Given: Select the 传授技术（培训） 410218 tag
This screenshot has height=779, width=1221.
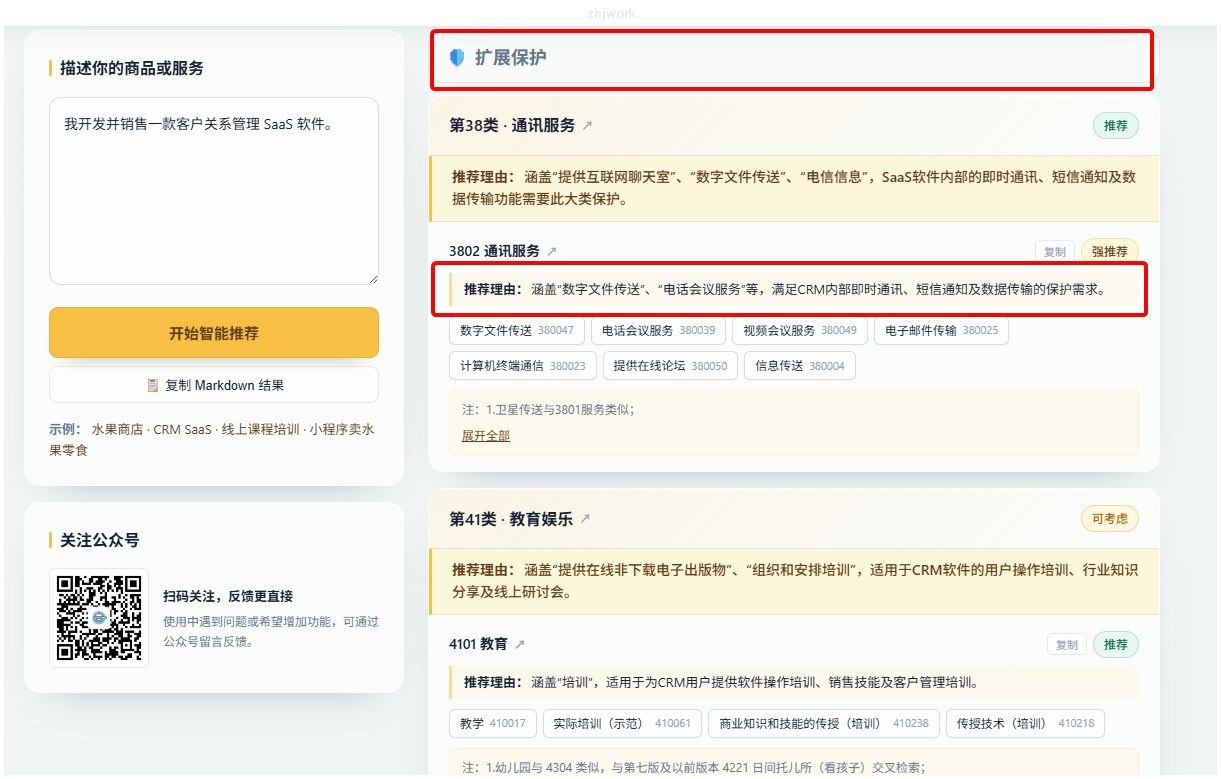Looking at the screenshot, I should click(1025, 724).
